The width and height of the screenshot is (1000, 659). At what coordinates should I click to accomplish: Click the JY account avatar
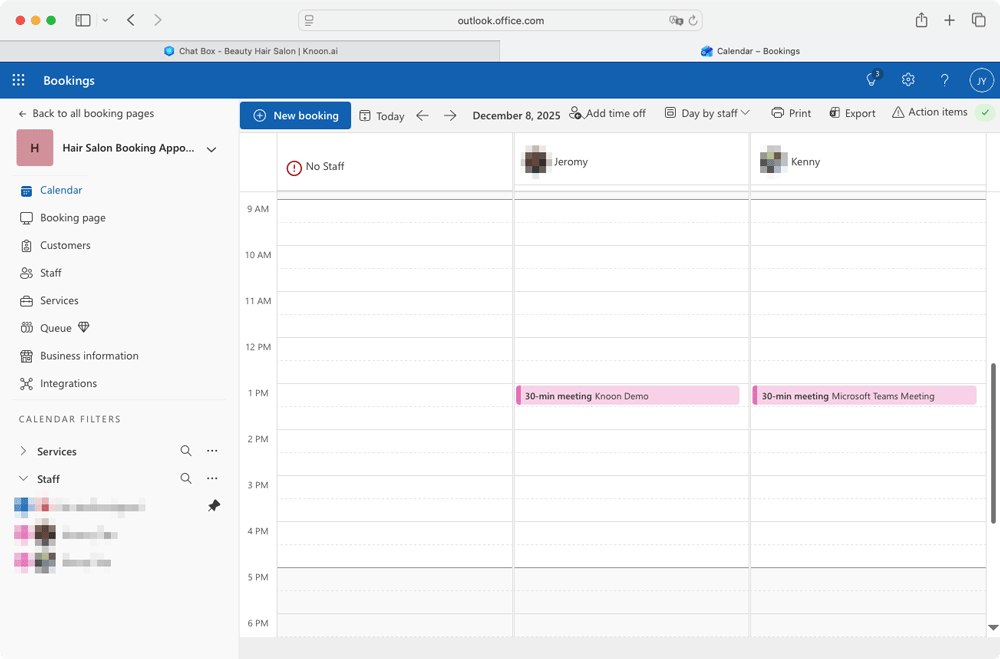coord(981,80)
